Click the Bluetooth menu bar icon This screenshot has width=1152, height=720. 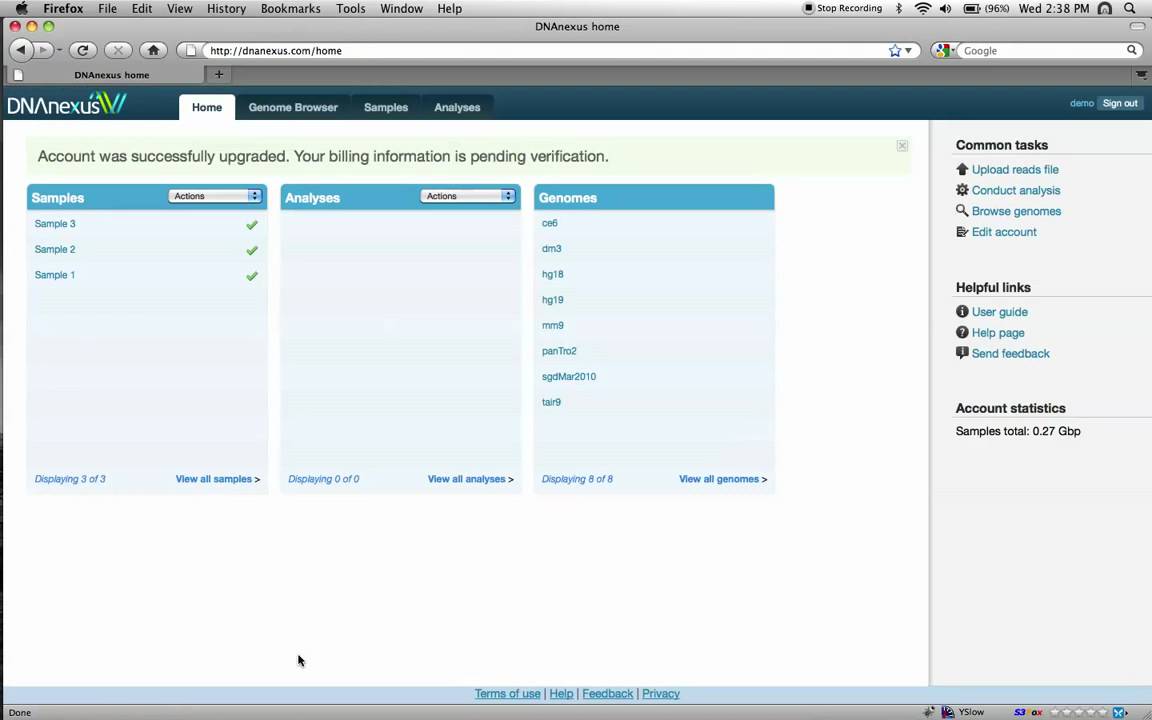899,9
